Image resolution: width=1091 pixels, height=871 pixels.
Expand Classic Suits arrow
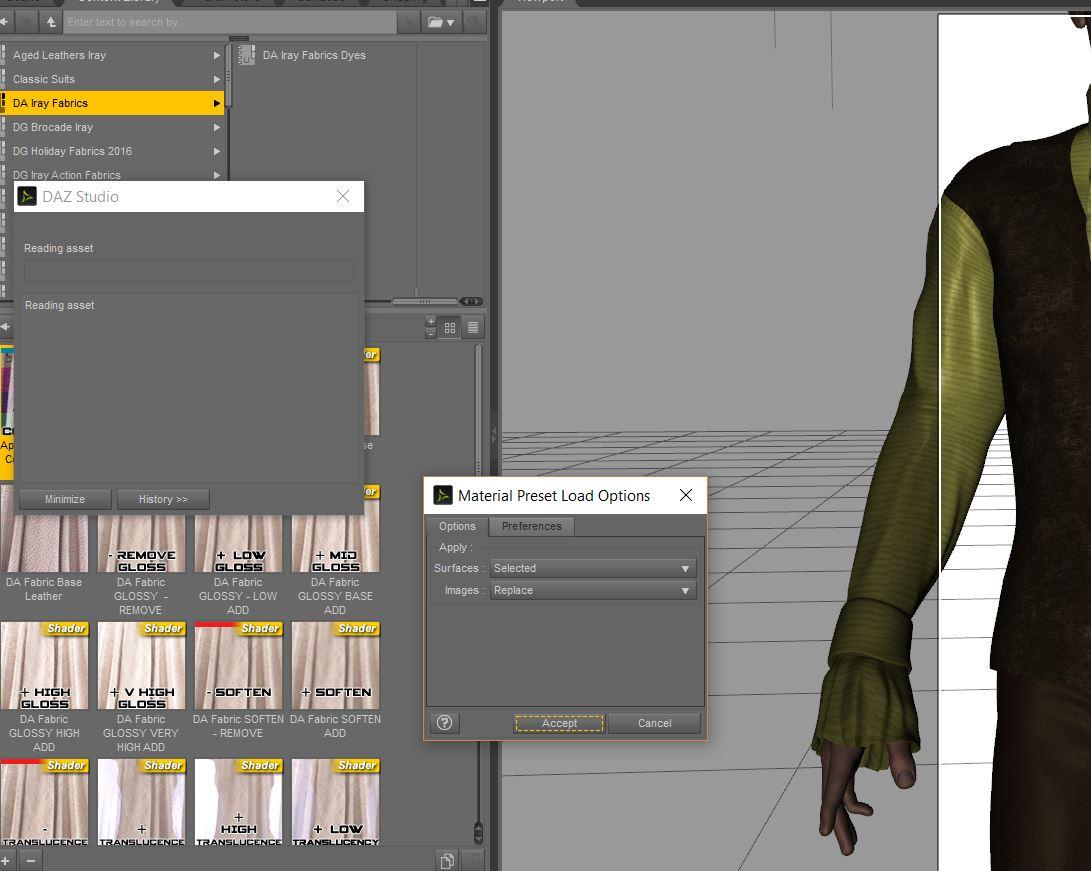point(216,79)
